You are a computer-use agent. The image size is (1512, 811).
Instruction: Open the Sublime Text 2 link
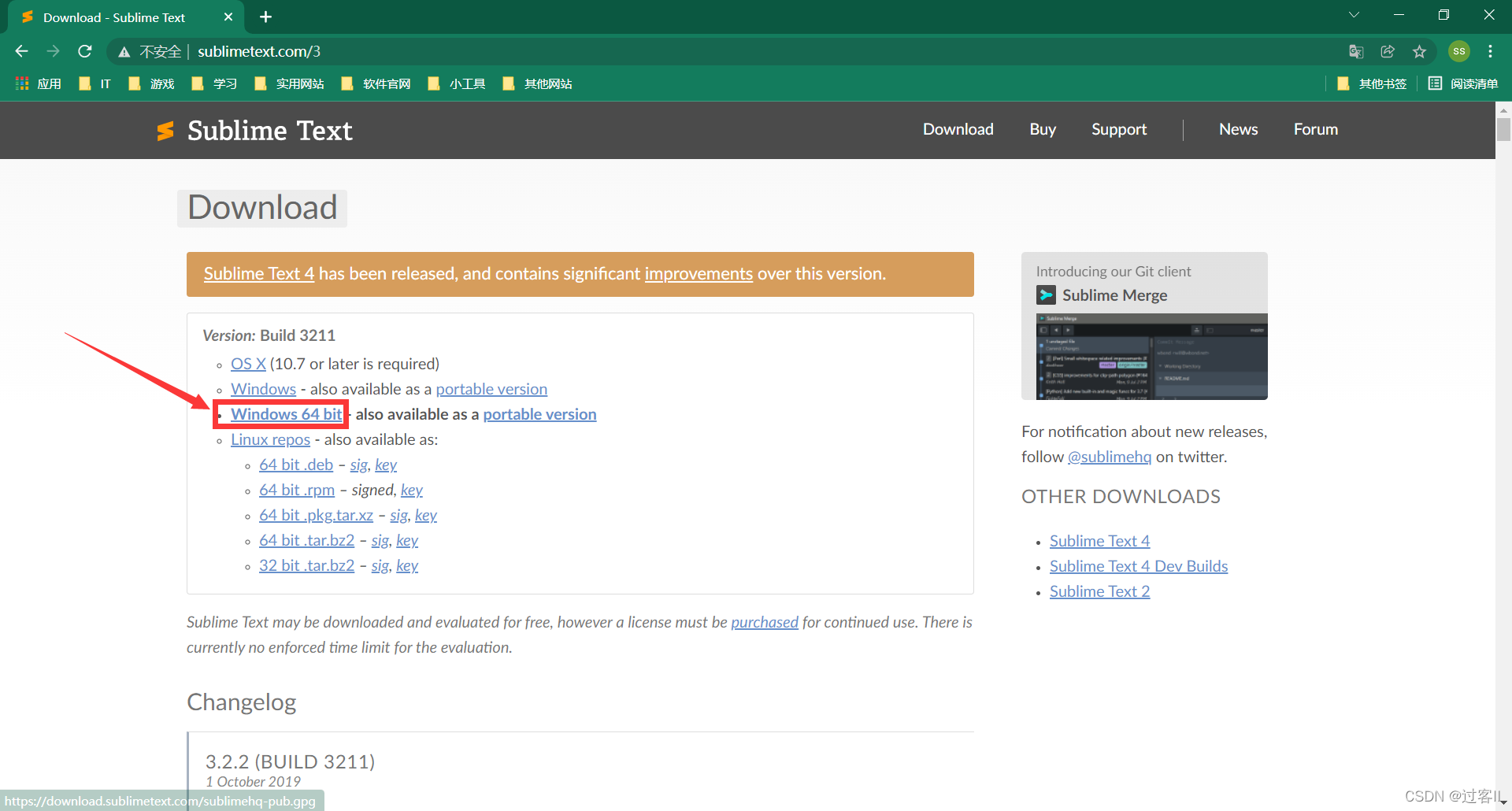tap(1099, 591)
